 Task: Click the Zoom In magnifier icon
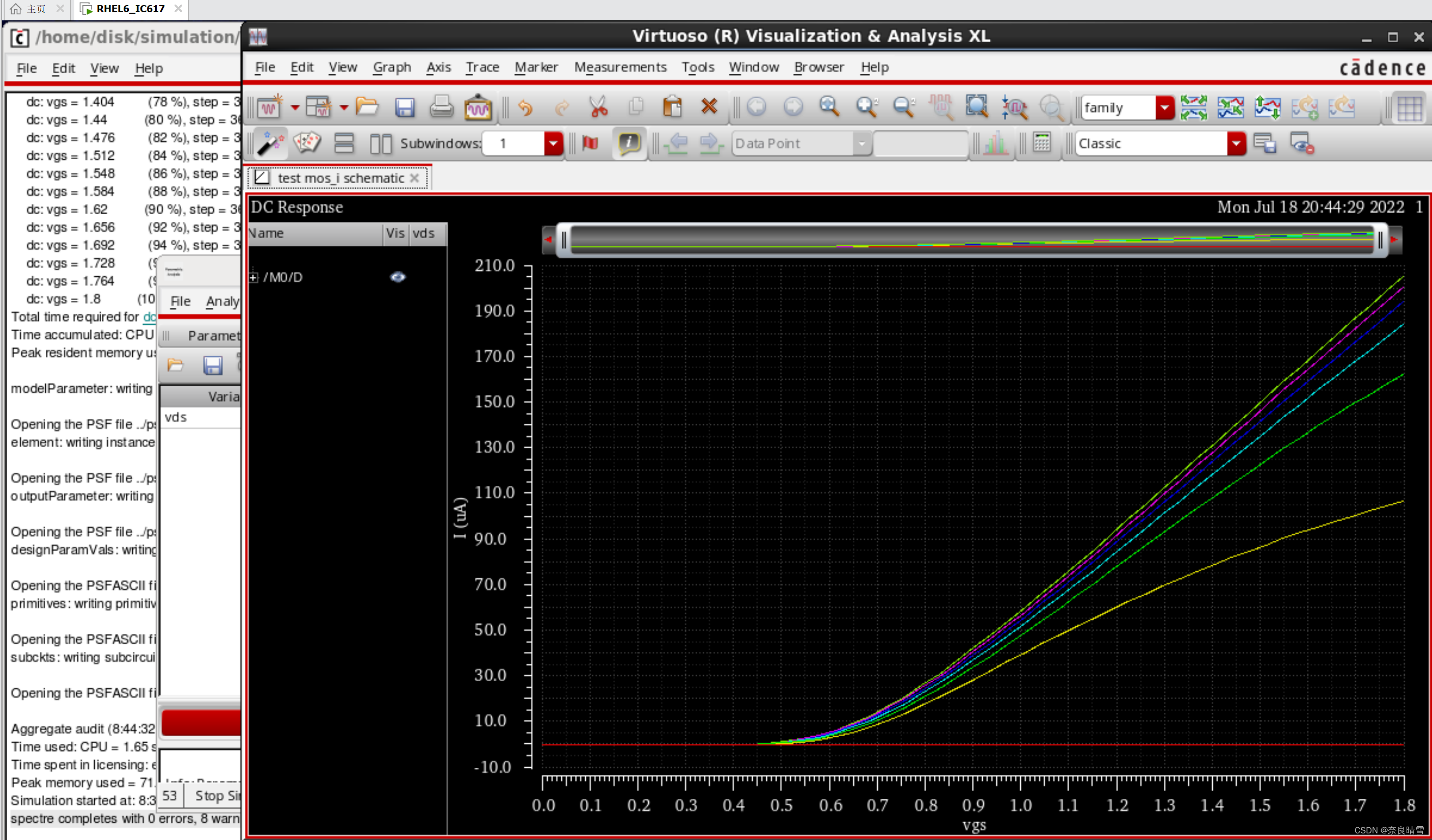pos(867,107)
